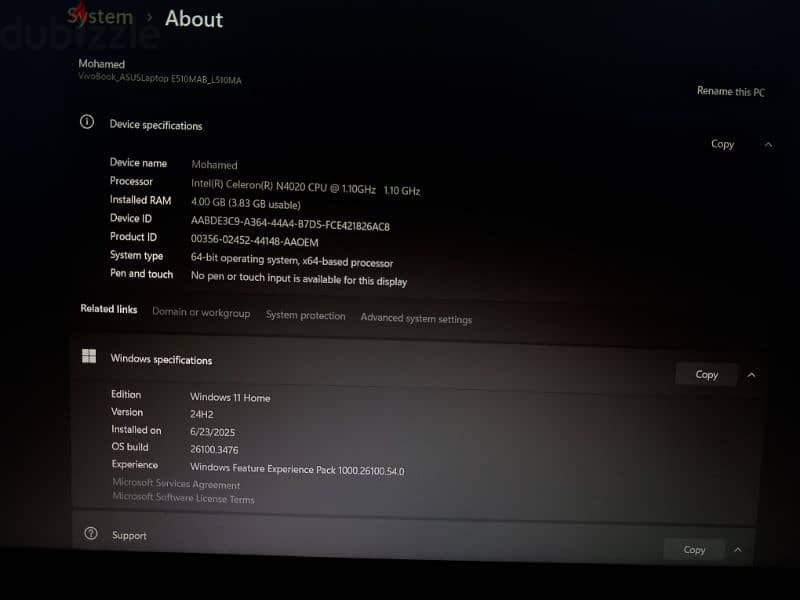This screenshot has height=600, width=800.
Task: Open Microsoft Services Agreement link
Action: [176, 483]
